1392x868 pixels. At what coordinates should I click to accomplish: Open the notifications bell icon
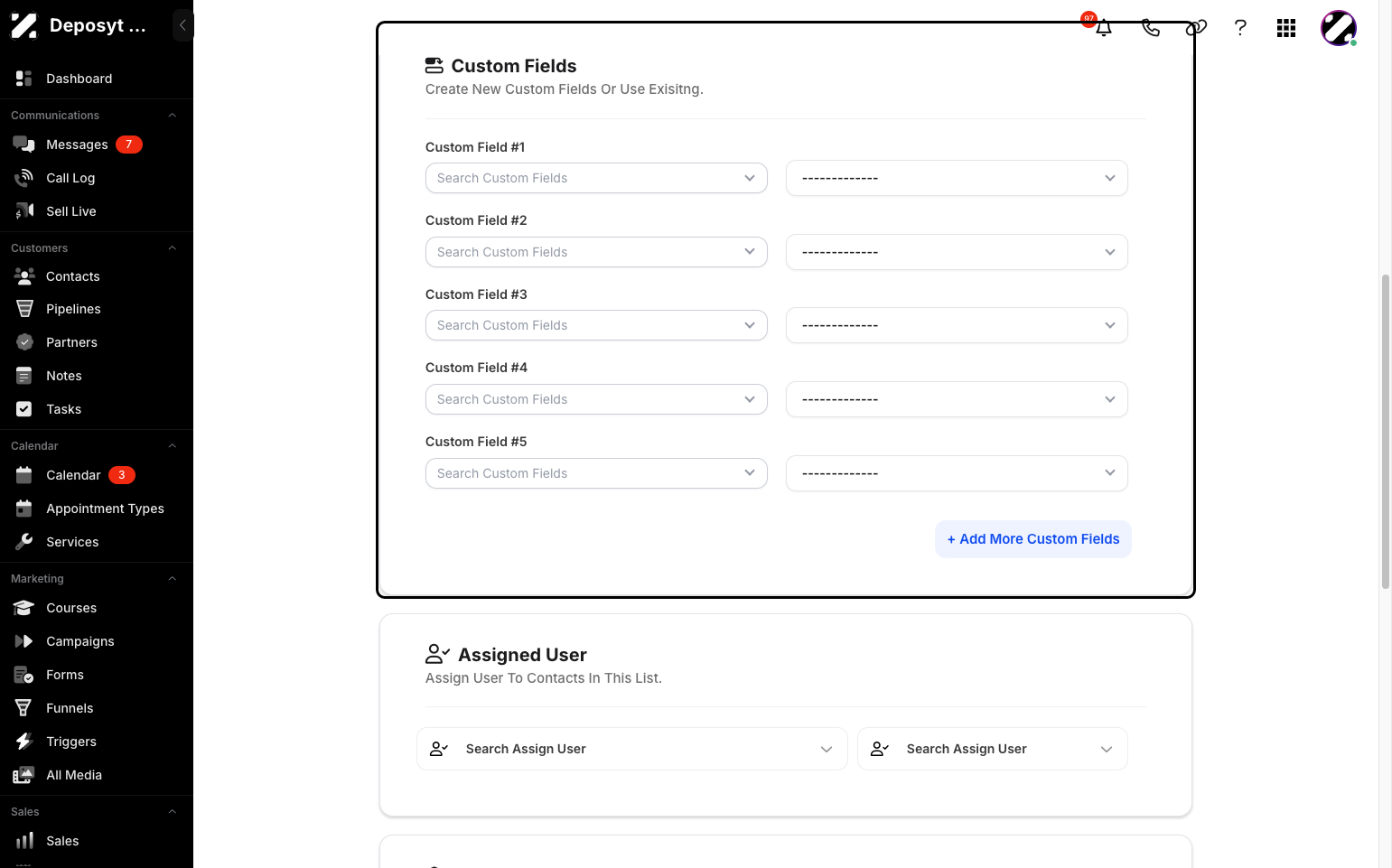click(x=1104, y=28)
